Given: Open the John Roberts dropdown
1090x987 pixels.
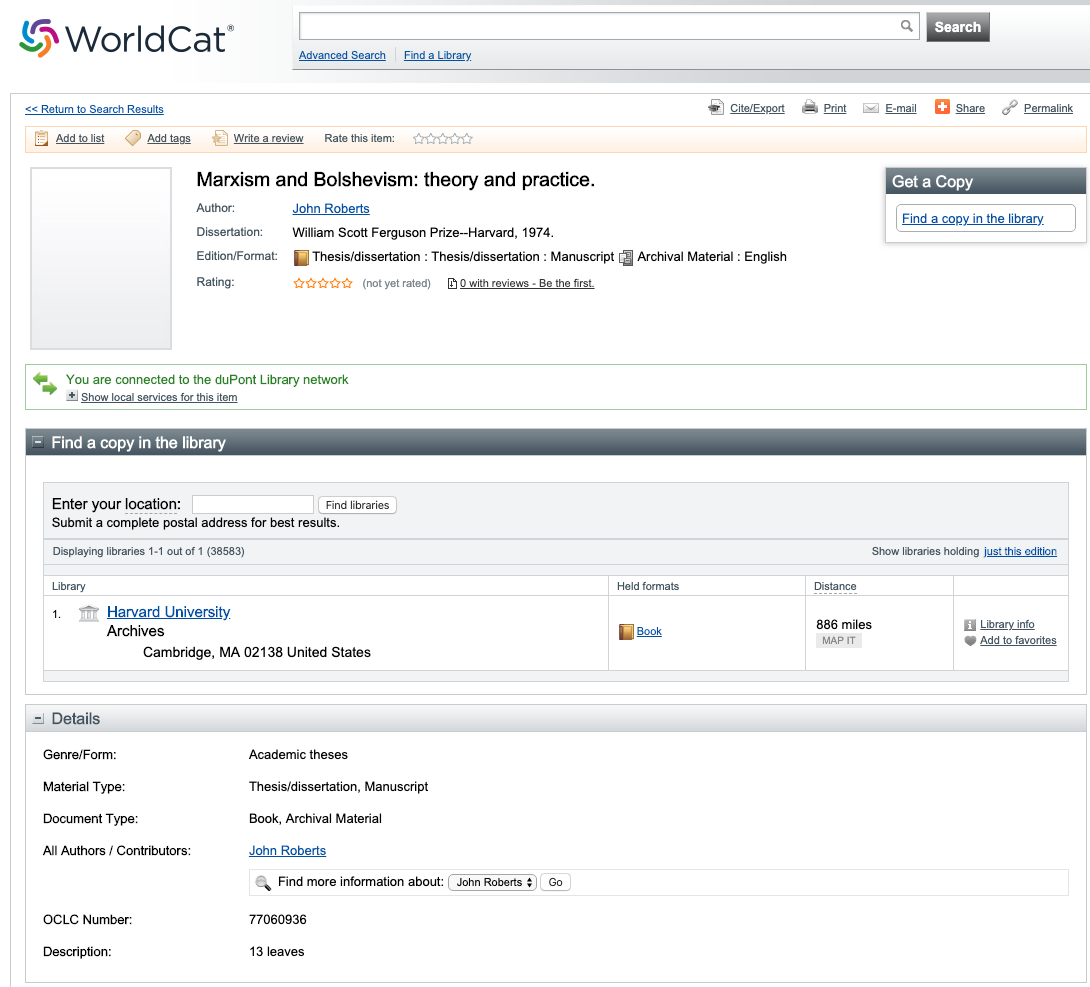Looking at the screenshot, I should pos(492,882).
